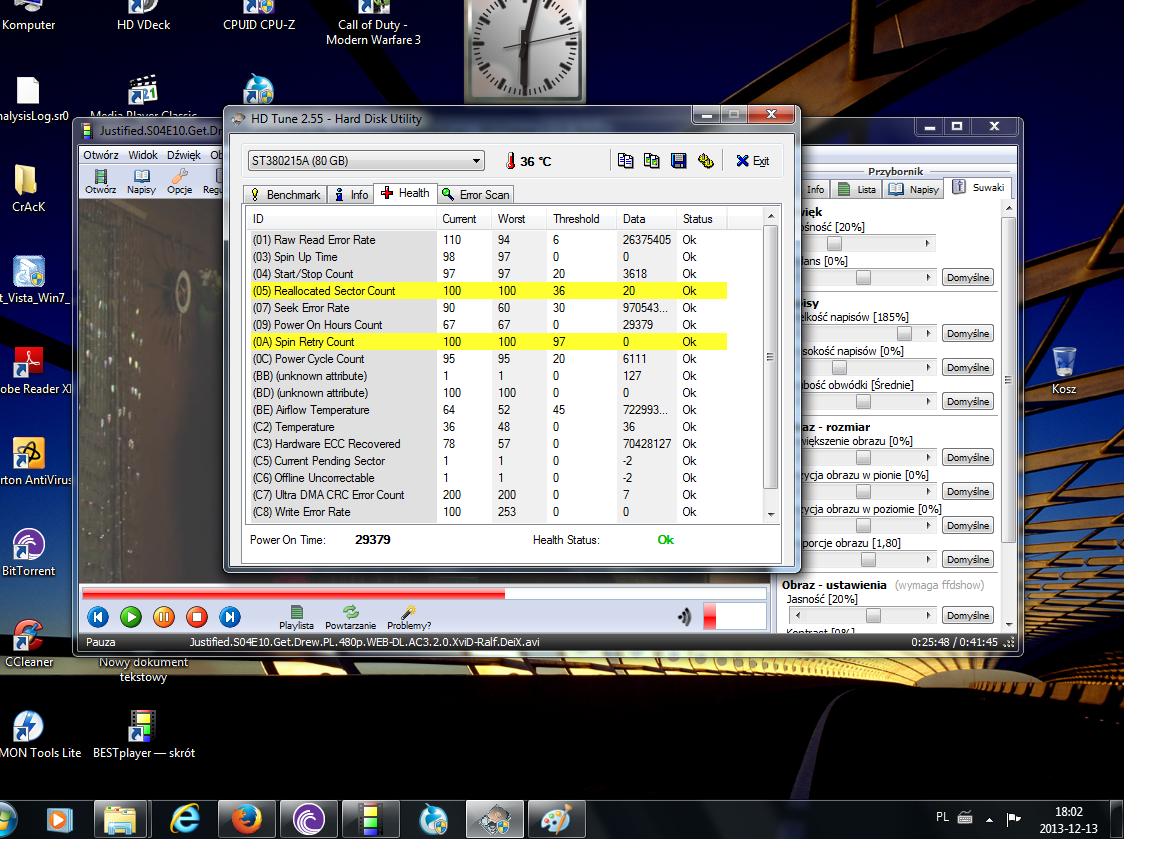The image size is (1152, 864).
Task: Click the red stop button in BESTplayer
Action: tap(197, 617)
